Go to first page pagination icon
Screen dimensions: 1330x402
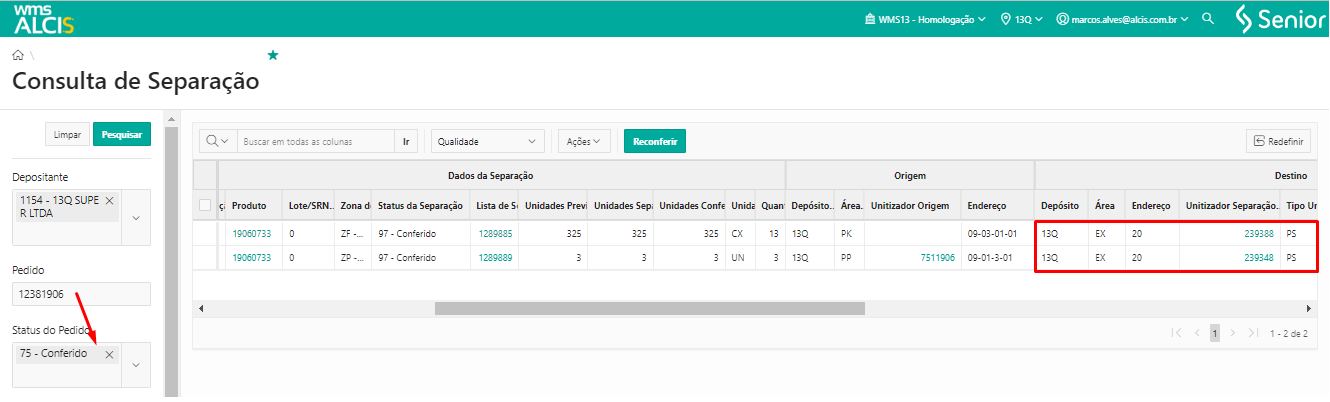pos(1176,333)
